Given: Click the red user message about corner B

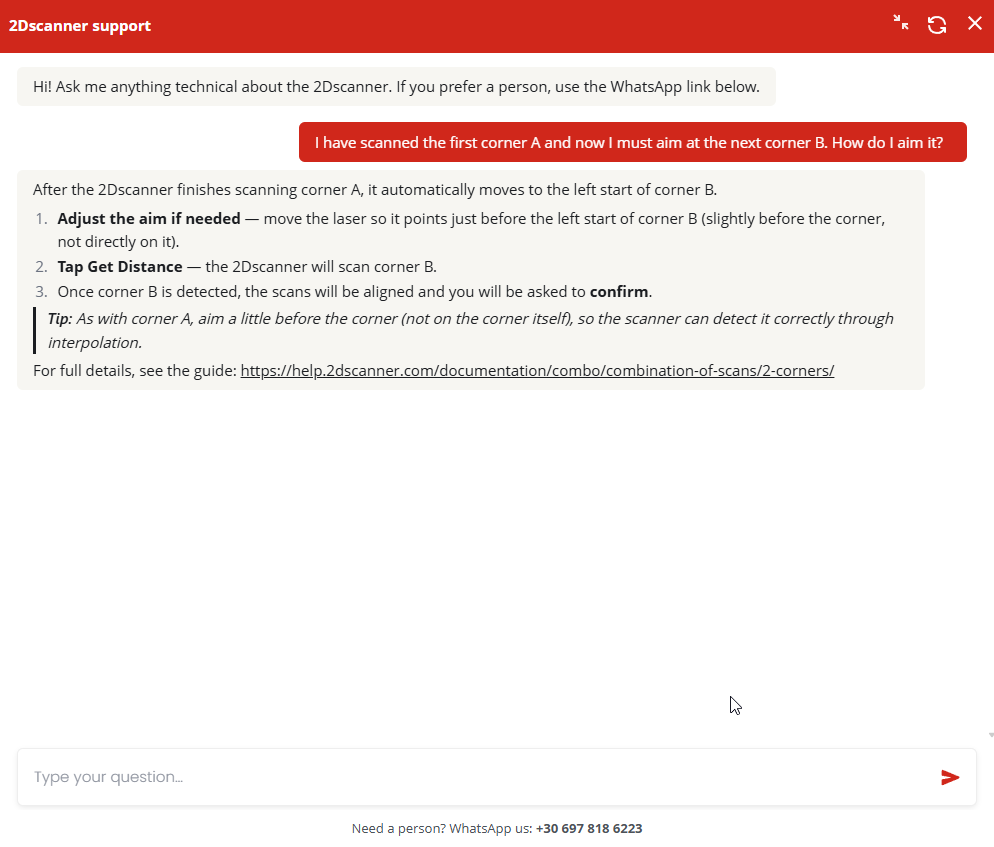Looking at the screenshot, I should (633, 143).
